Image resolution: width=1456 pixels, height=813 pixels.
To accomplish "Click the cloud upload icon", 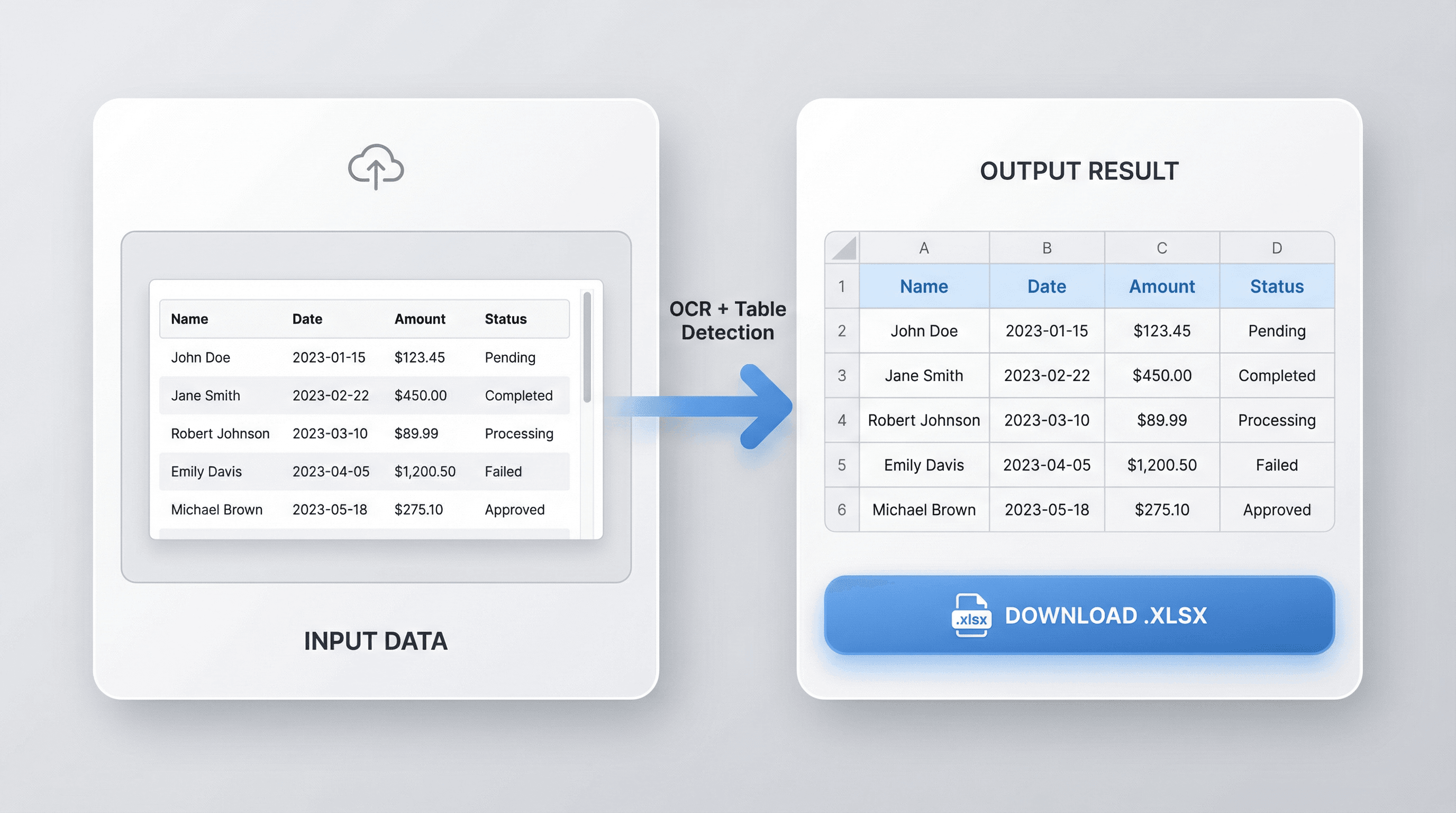I will click(x=376, y=166).
